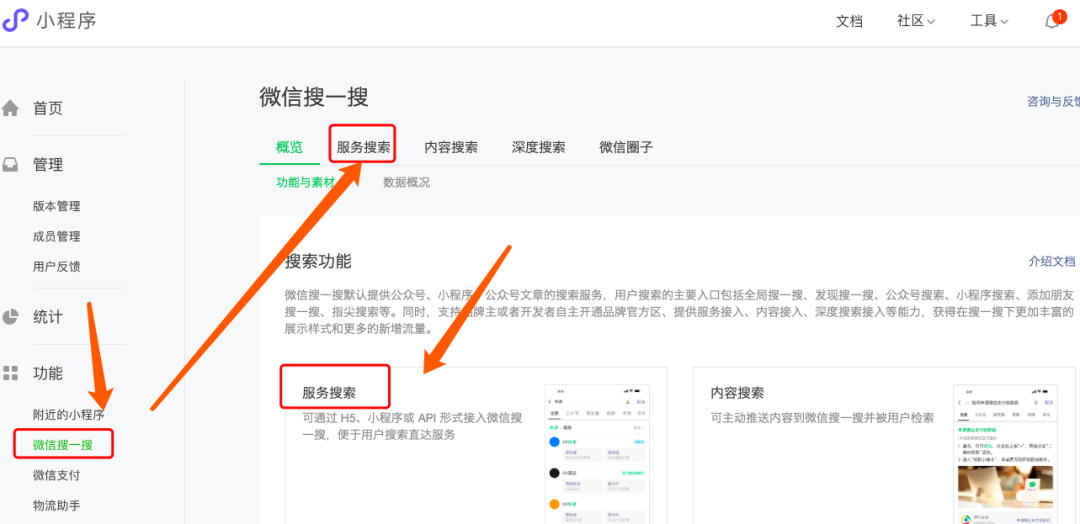Select 管理 section in sidebar

48,165
